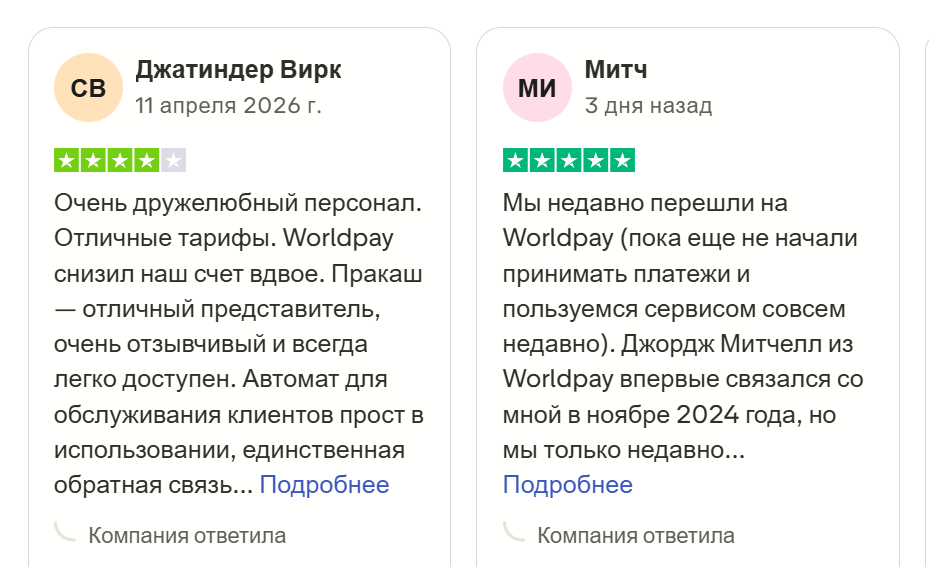
Task: Click the reply arrow icon under Митч's review
Action: click(x=515, y=532)
